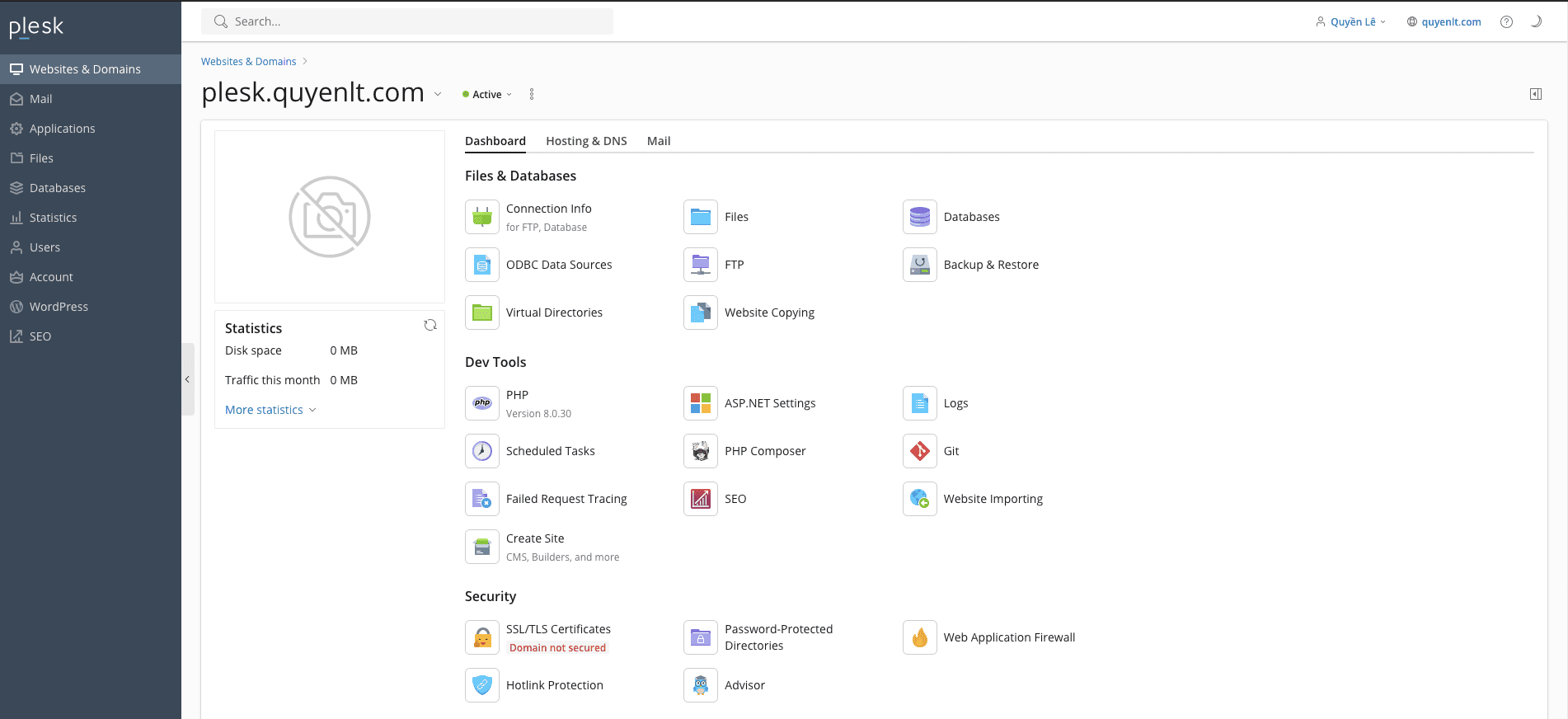The image size is (1568, 719).
Task: Open the SSL/TLS Certificates lock icon
Action: click(x=482, y=637)
